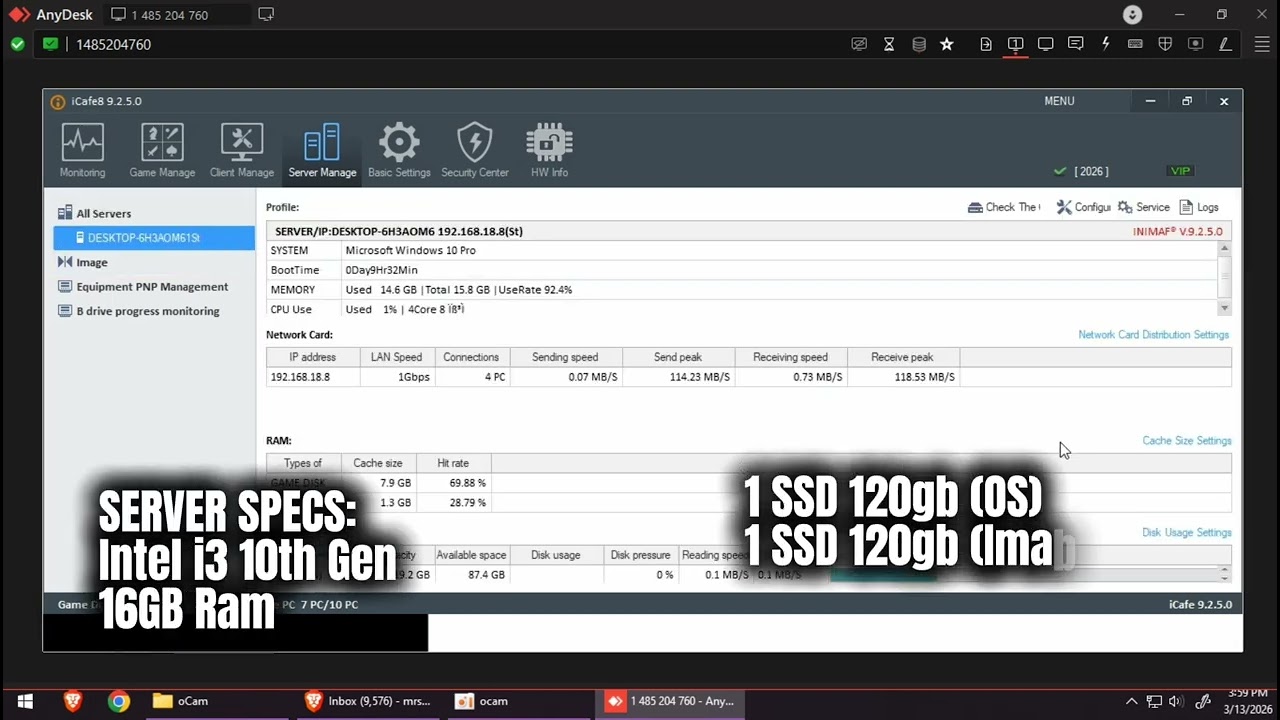1280x720 pixels.
Task: Open the MENU in iCafe8 title bar
Action: pos(1059,101)
